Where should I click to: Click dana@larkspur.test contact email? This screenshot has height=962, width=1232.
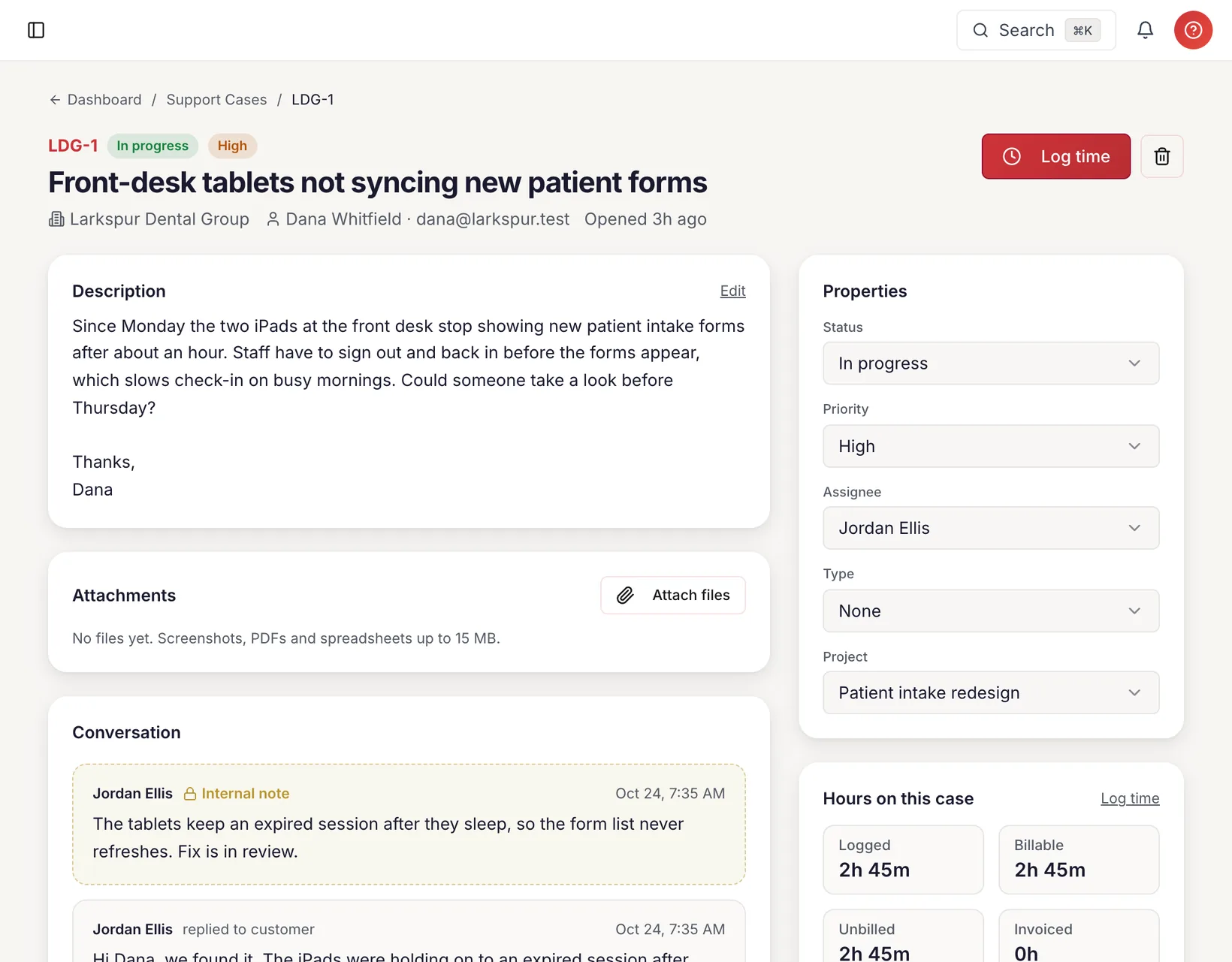tap(493, 219)
